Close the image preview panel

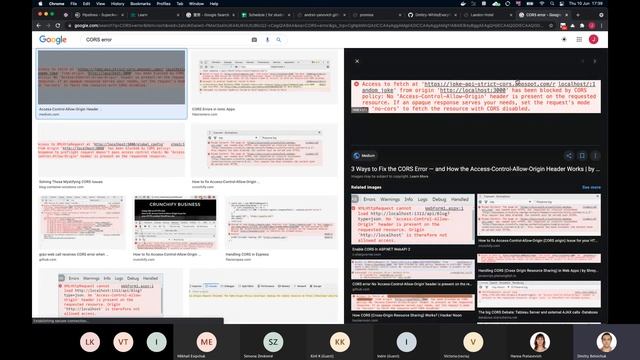(357, 61)
